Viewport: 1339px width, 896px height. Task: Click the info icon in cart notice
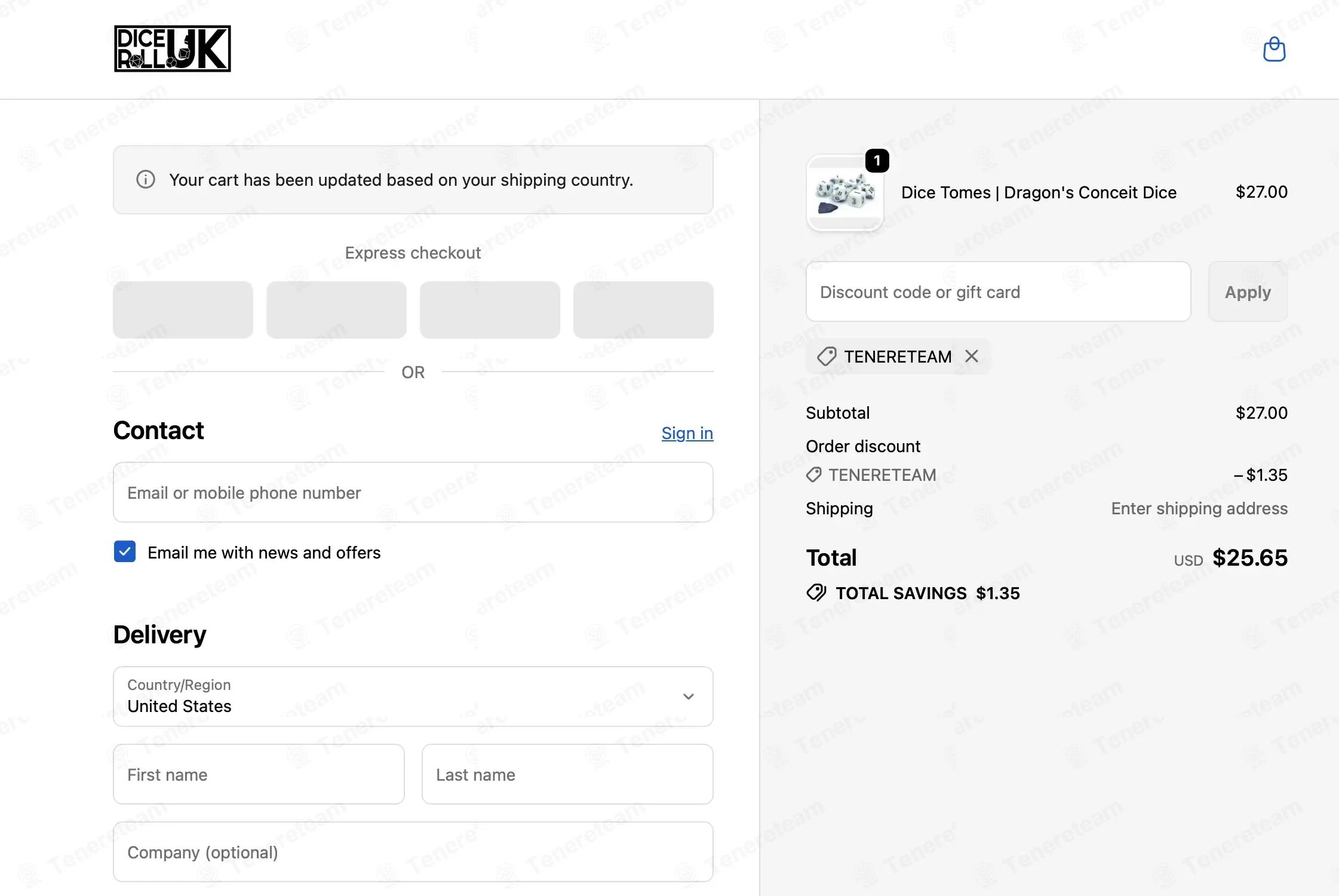(146, 179)
